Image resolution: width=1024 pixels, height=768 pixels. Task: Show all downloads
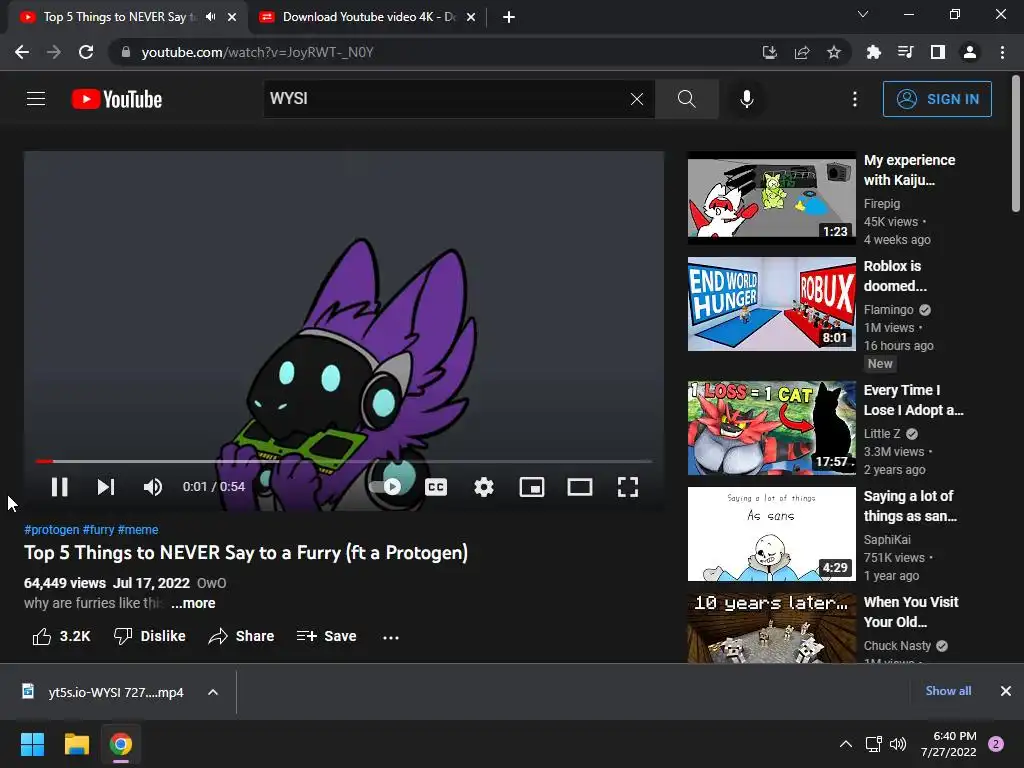pos(948,691)
